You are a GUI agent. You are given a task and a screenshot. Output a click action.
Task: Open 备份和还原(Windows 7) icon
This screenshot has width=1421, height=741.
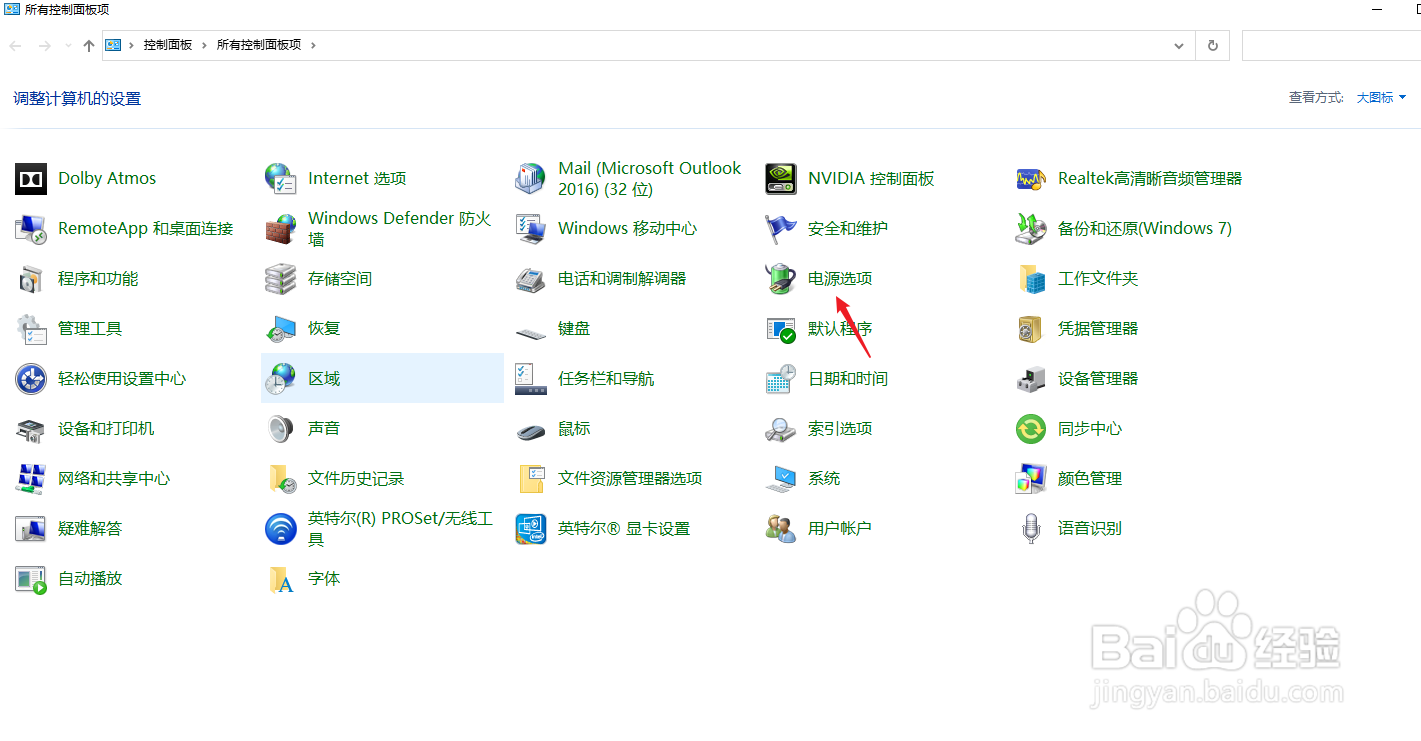tap(1031, 229)
